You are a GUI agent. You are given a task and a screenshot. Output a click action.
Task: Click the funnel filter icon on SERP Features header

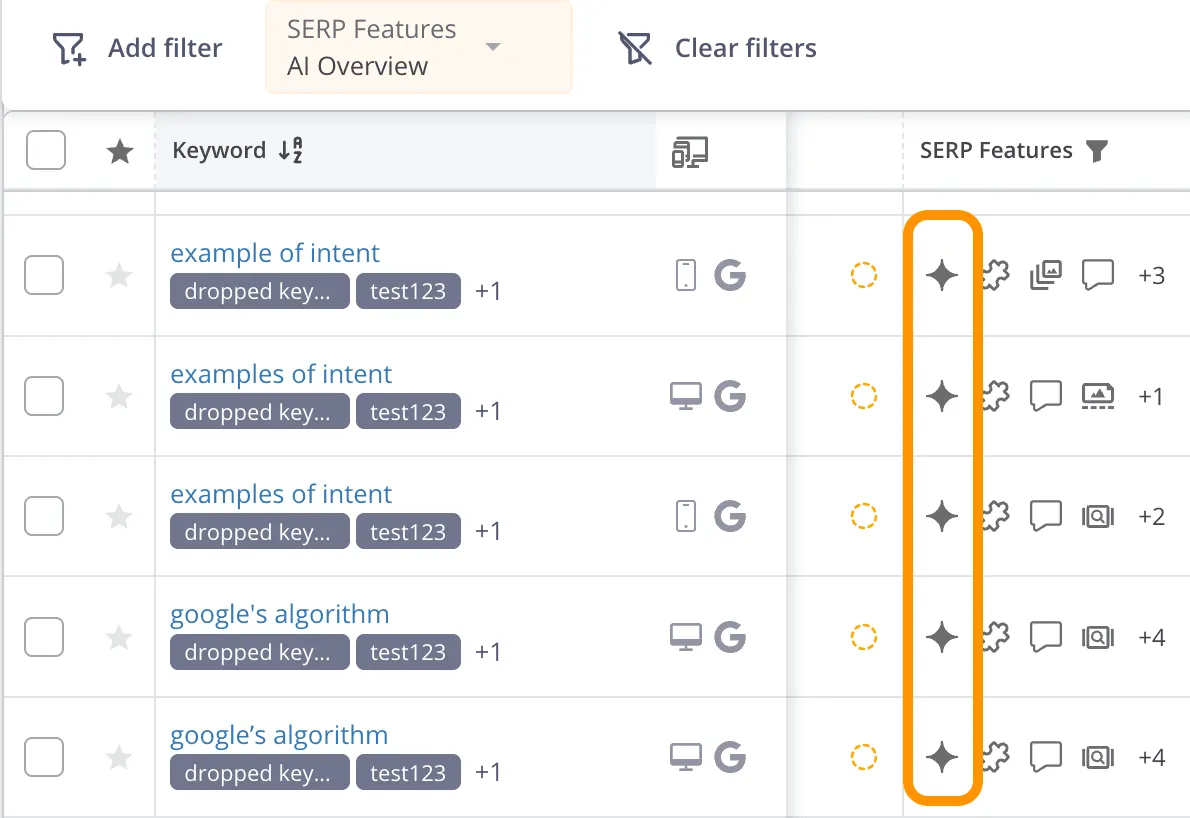coord(1097,151)
